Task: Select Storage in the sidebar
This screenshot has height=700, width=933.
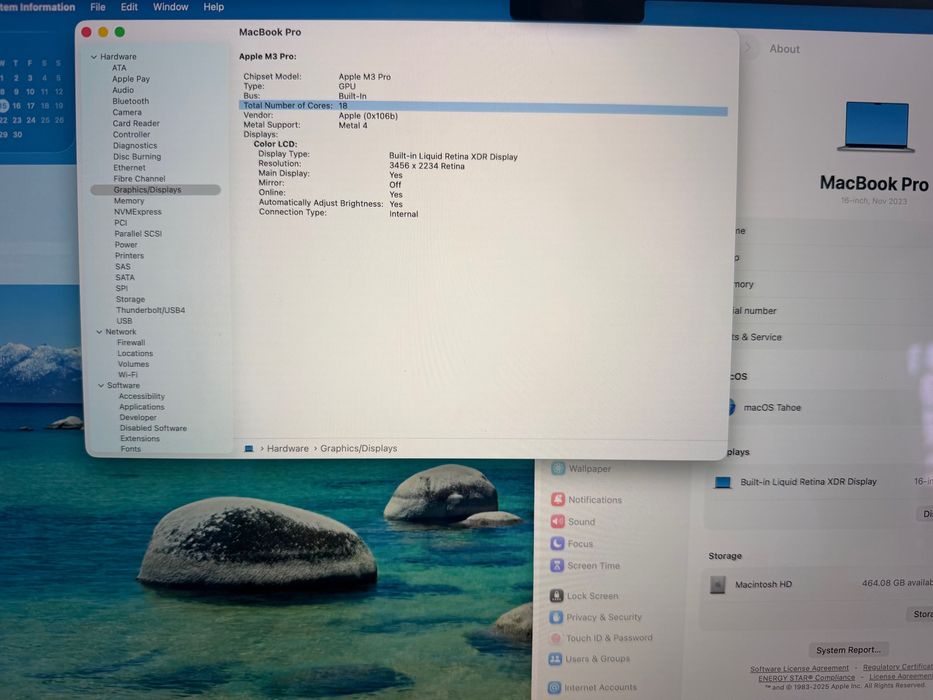Action: pyautogui.click(x=130, y=299)
